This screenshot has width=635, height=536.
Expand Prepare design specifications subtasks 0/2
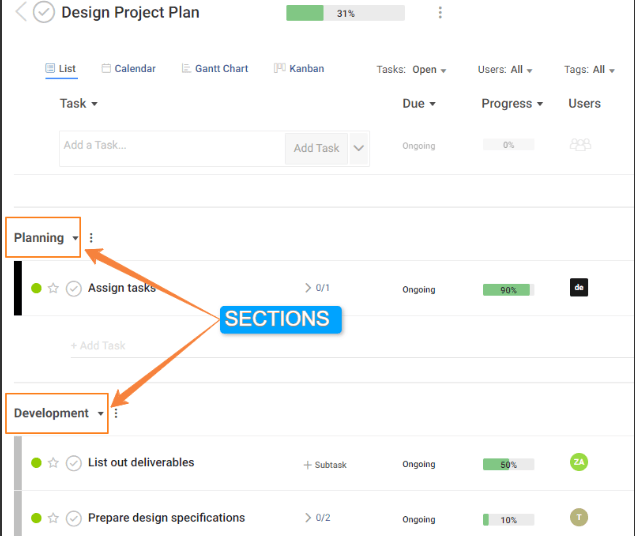(x=318, y=518)
